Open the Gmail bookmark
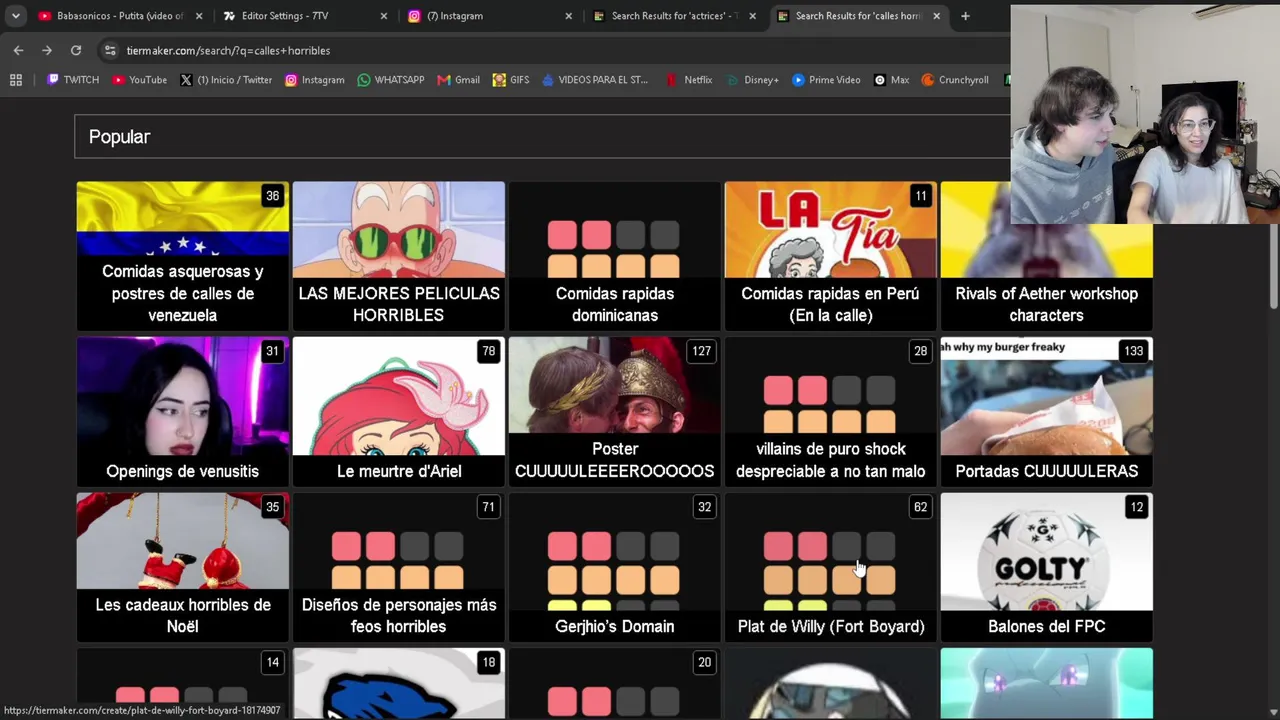 click(459, 80)
